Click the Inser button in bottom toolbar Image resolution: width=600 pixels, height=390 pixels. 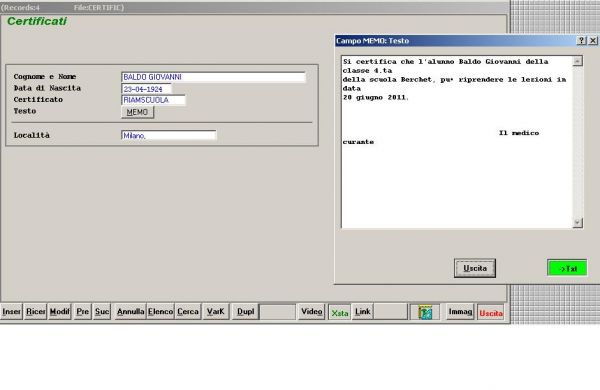click(x=11, y=312)
